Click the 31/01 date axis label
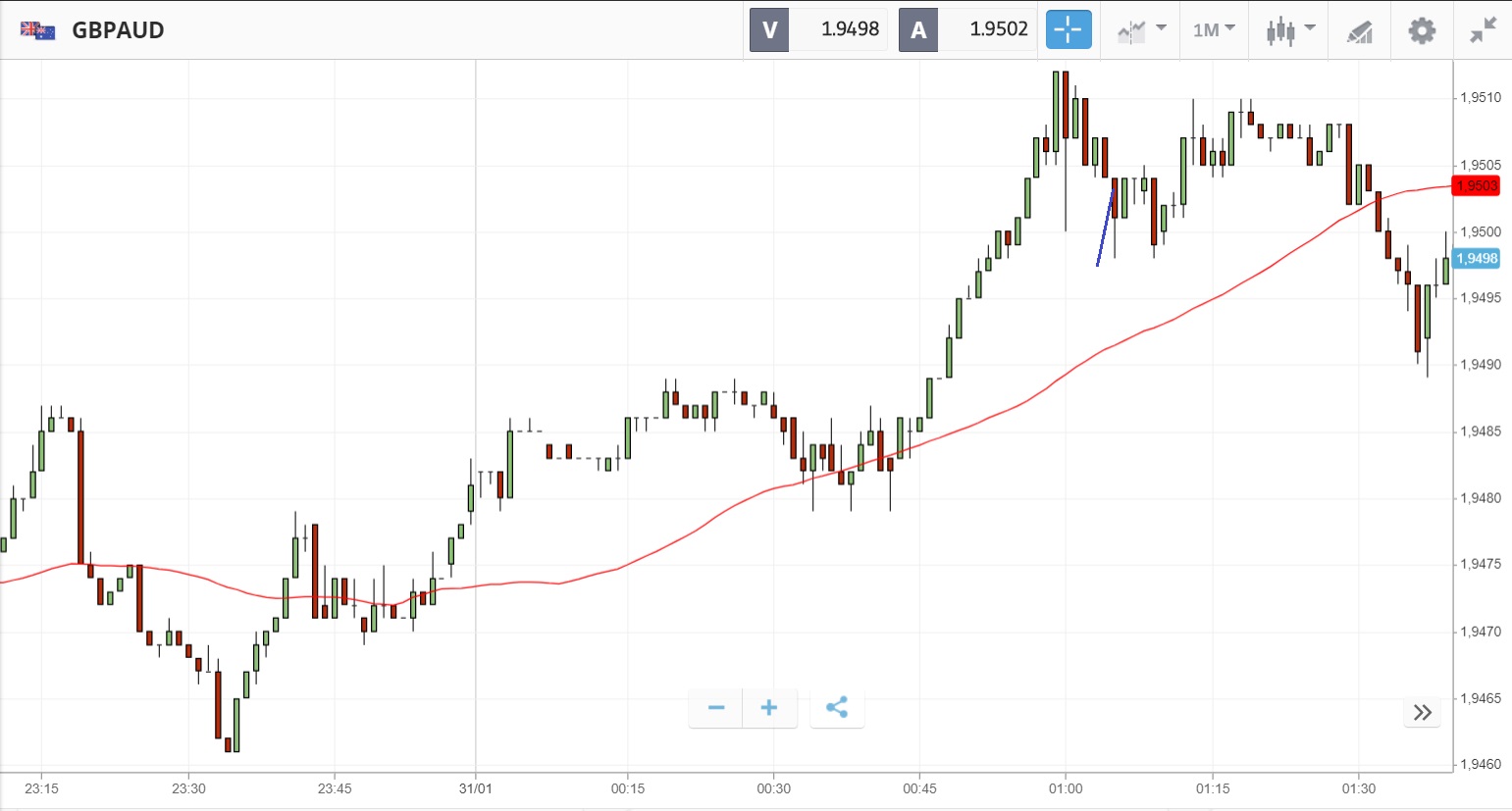 [x=476, y=788]
